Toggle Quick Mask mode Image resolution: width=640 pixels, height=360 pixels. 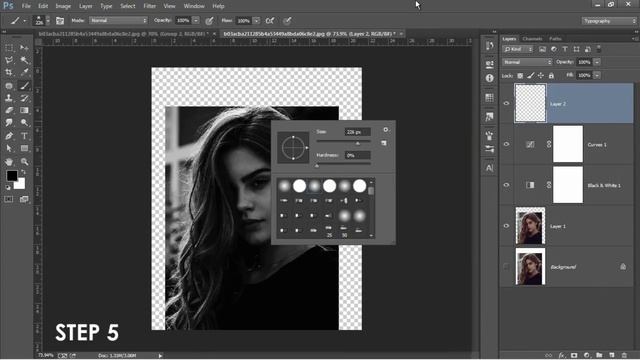point(9,199)
